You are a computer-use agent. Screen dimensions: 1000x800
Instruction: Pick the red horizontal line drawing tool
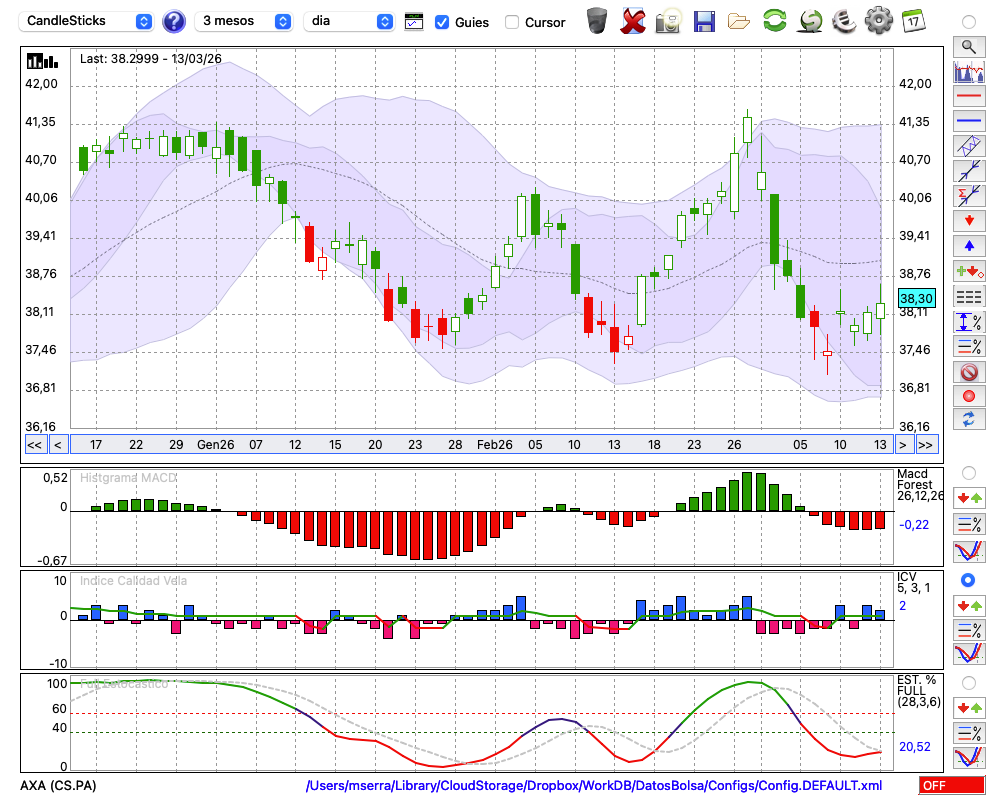click(968, 97)
